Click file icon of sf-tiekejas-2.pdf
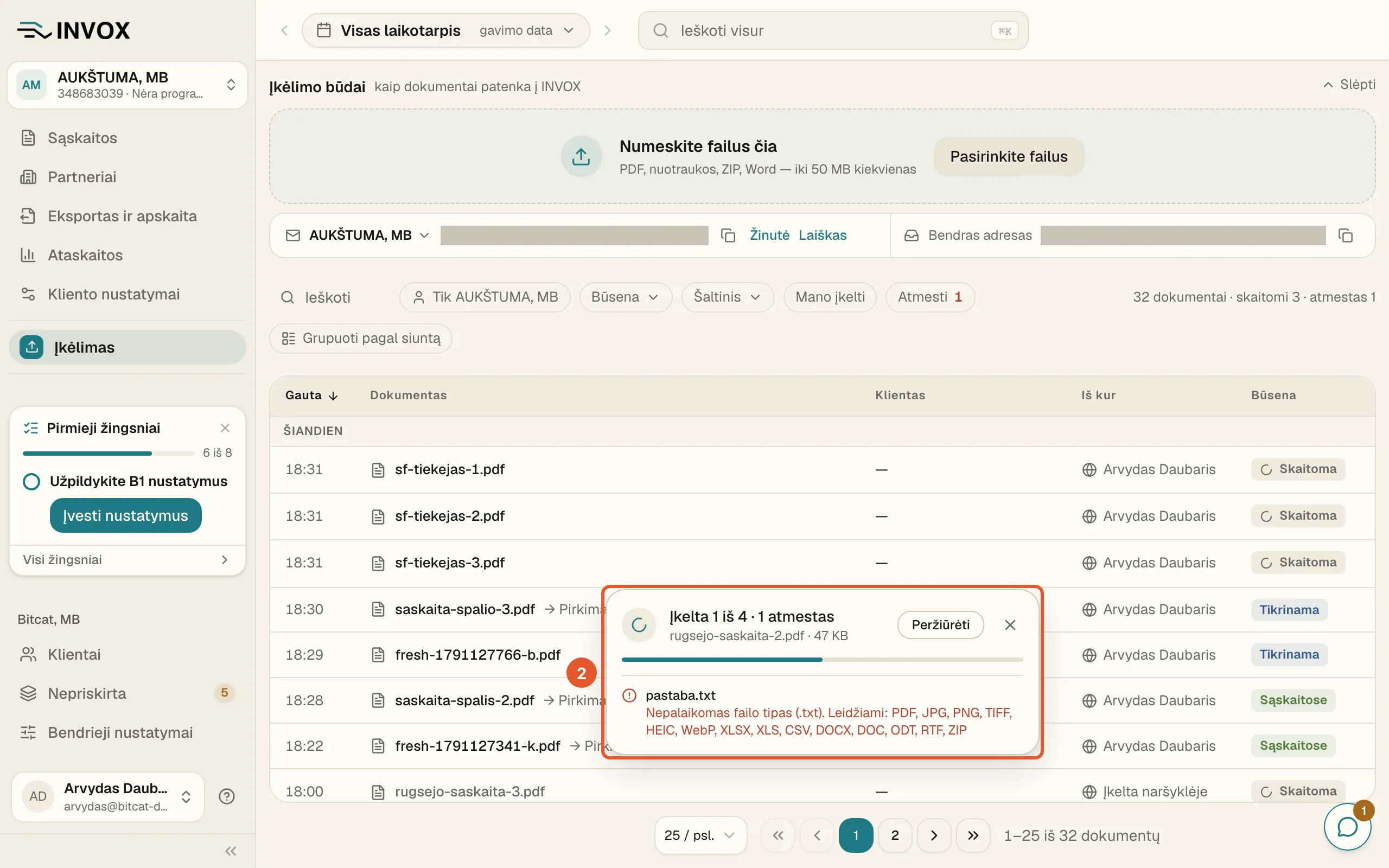Image resolution: width=1389 pixels, height=868 pixels. tap(378, 516)
